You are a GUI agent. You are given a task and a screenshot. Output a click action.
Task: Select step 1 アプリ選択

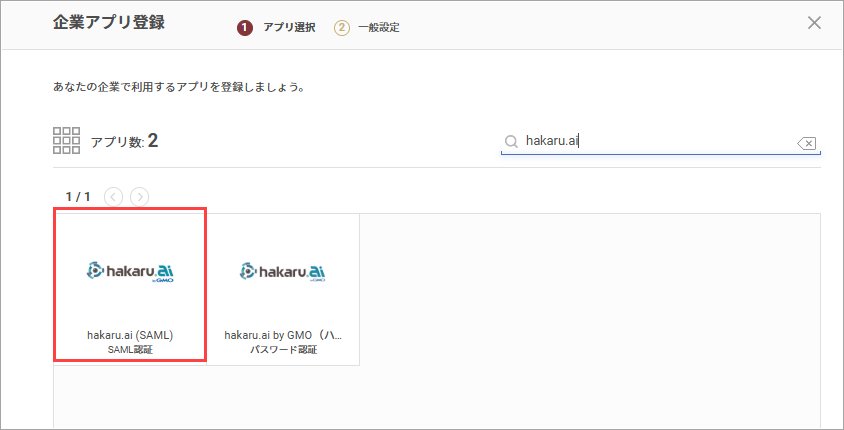(x=276, y=27)
